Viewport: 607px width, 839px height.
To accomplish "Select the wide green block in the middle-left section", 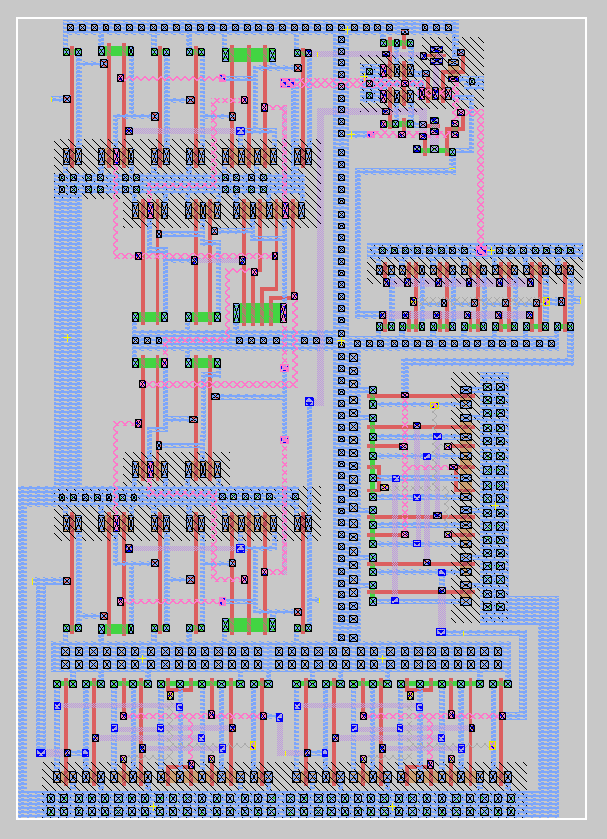I will click(260, 313).
